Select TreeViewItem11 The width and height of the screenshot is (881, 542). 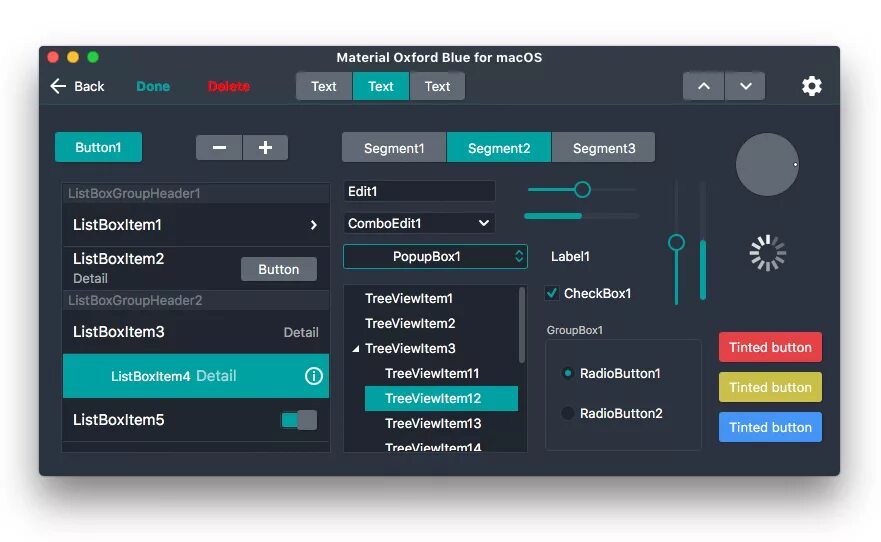(x=432, y=374)
